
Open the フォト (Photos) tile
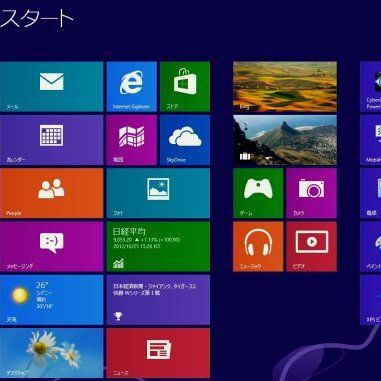coord(158,193)
